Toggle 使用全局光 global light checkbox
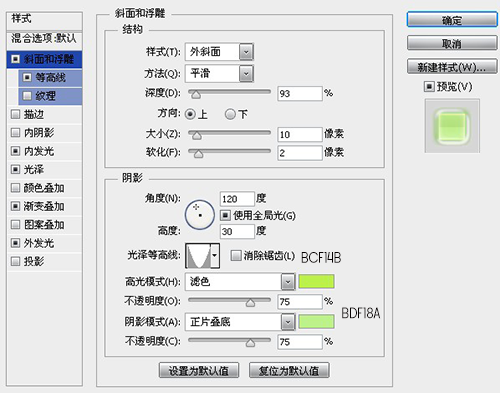The height and width of the screenshot is (393, 500). 225,216
